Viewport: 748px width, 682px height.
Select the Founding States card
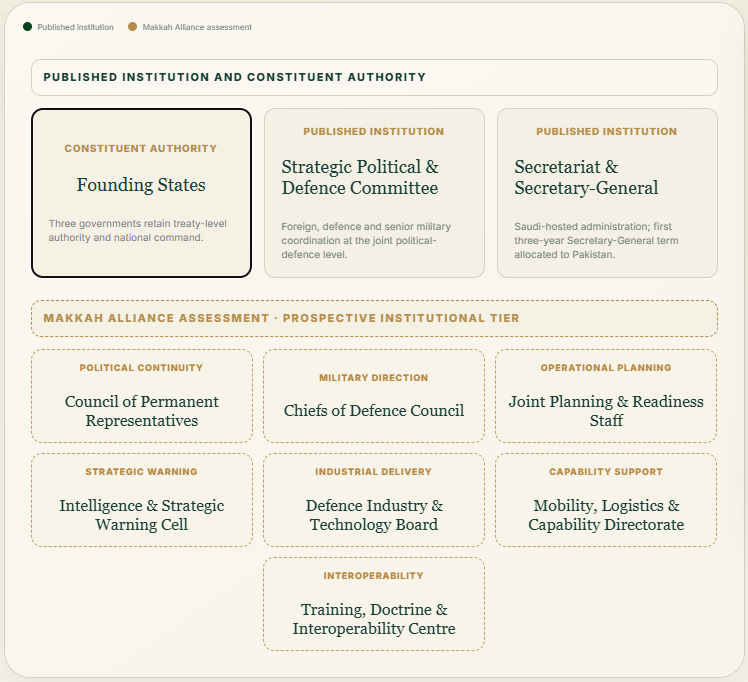(x=141, y=193)
